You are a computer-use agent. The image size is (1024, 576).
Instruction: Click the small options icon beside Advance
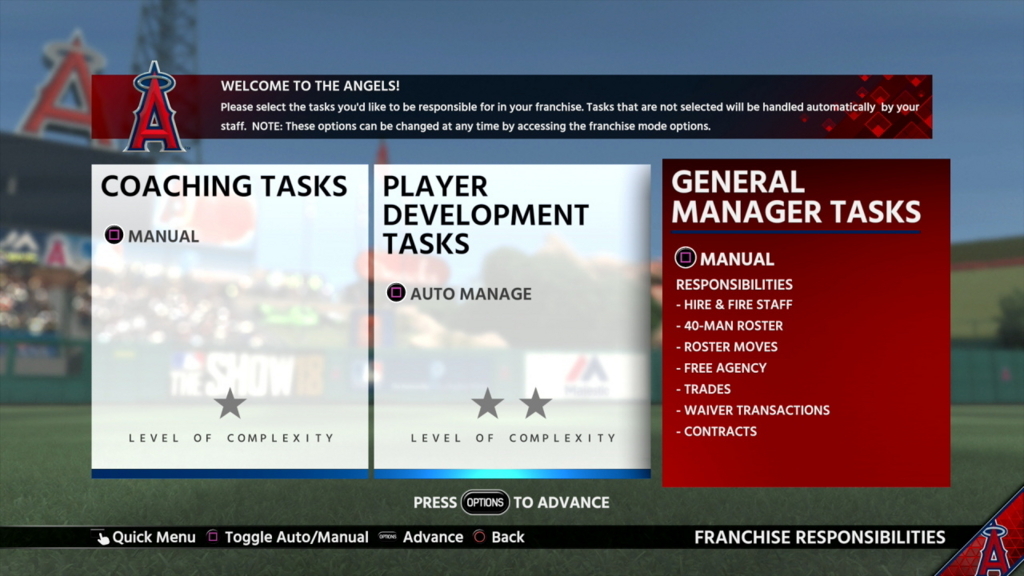coord(387,536)
